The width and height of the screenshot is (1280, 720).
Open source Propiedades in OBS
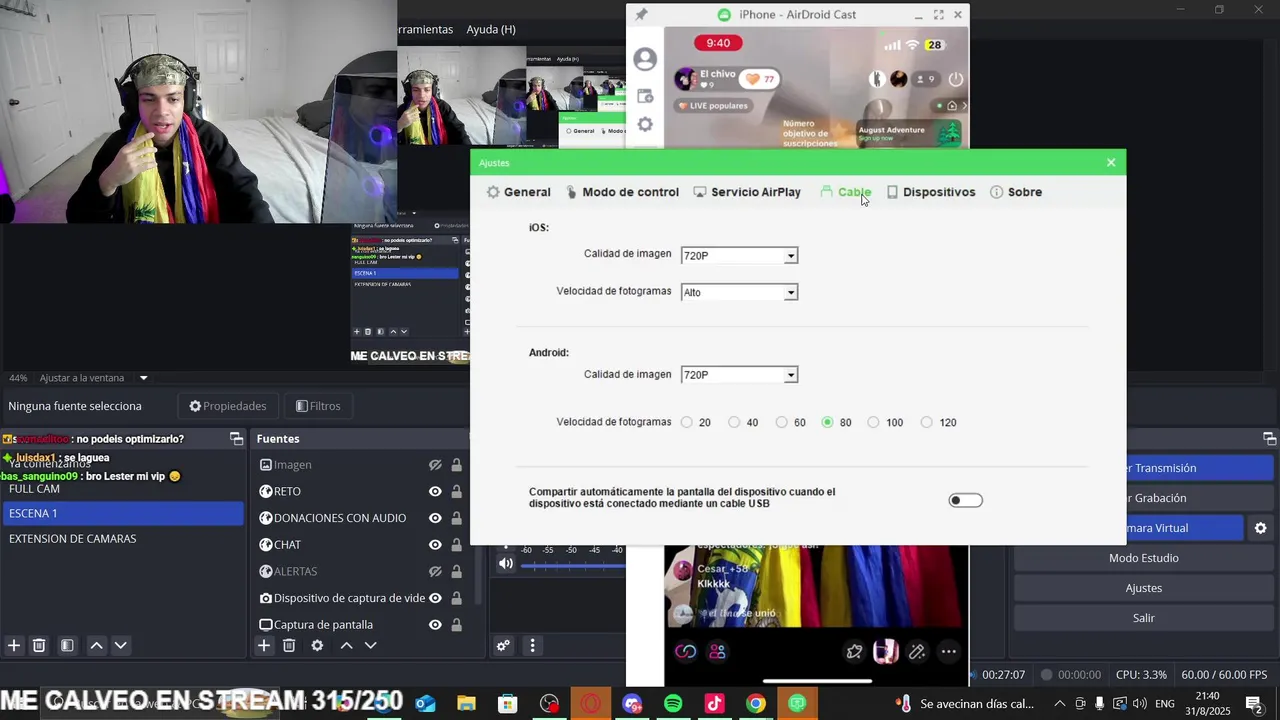pos(228,406)
